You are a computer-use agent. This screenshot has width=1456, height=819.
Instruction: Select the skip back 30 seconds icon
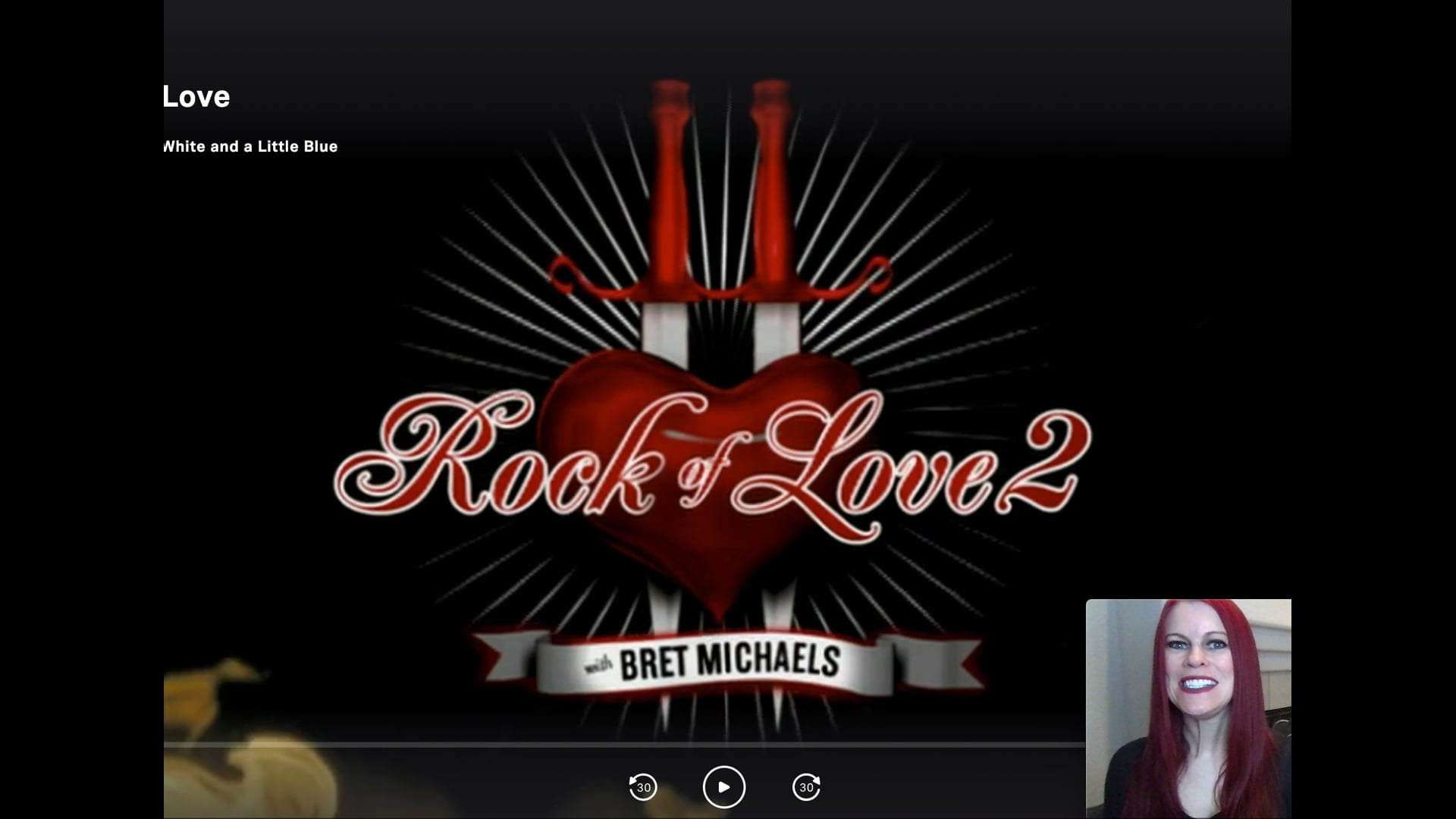click(x=643, y=787)
